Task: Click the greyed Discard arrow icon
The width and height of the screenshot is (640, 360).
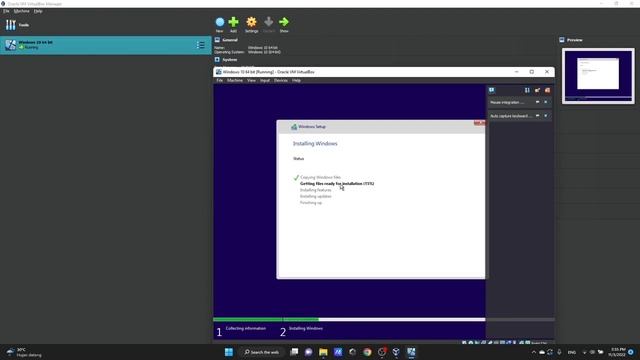Action: 269,22
